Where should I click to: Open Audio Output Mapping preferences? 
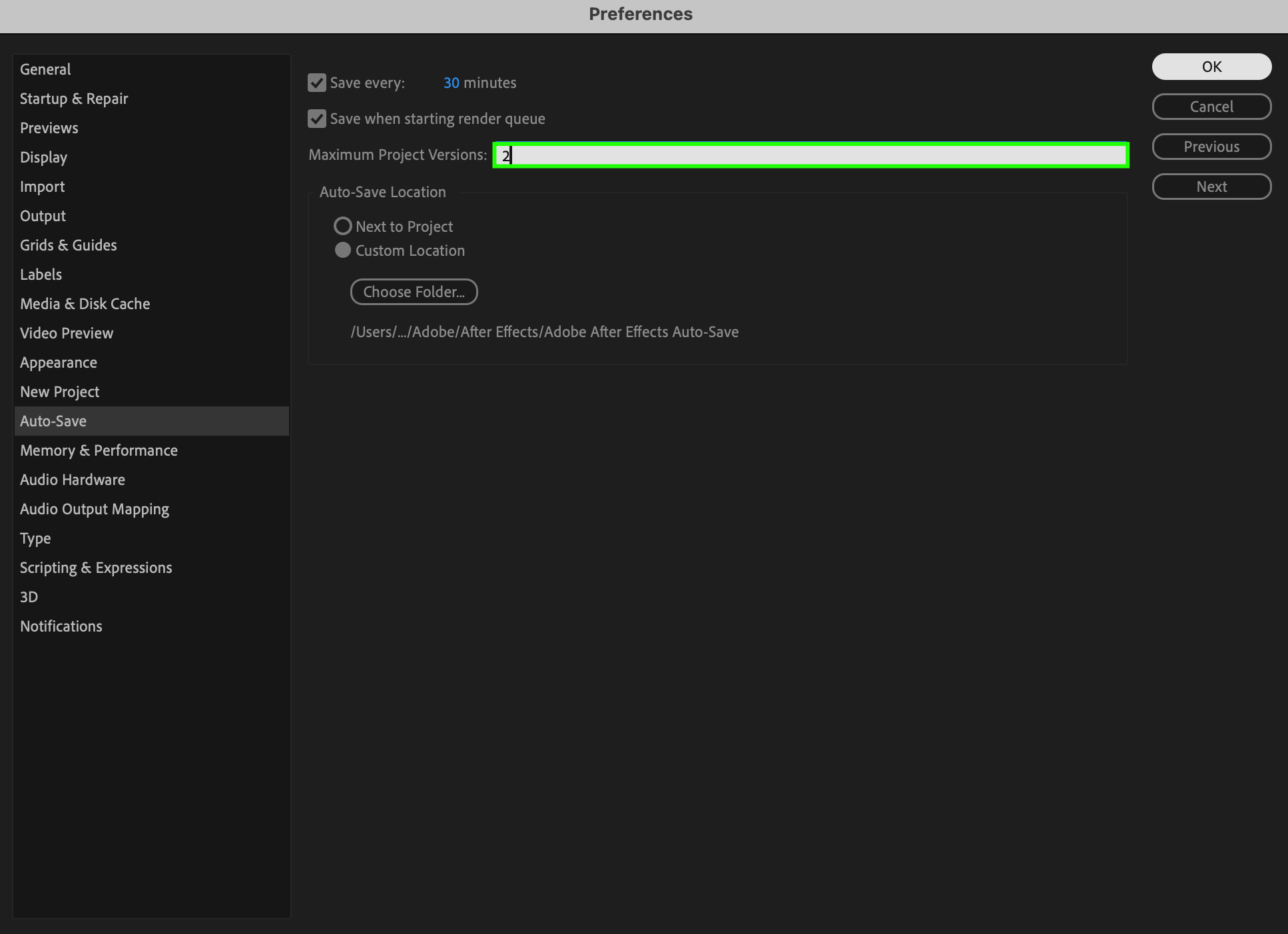tap(95, 509)
